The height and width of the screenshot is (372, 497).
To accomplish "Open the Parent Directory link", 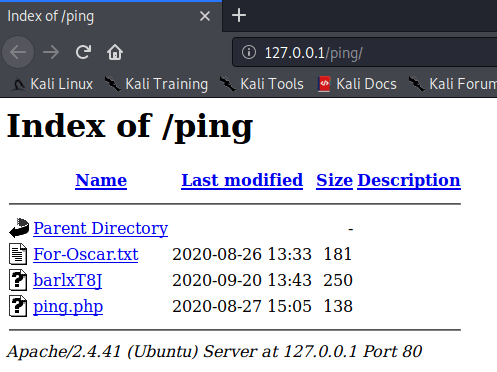I will pyautogui.click(x=101, y=229).
